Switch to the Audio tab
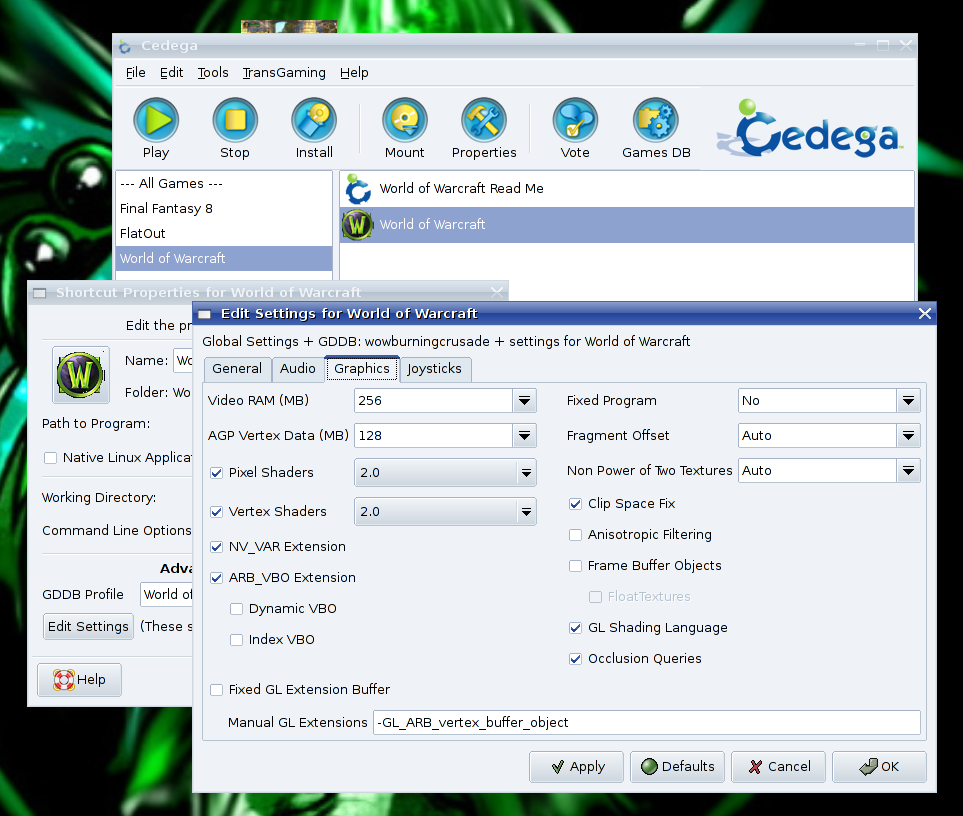Screen dimensions: 963x816 [298, 369]
